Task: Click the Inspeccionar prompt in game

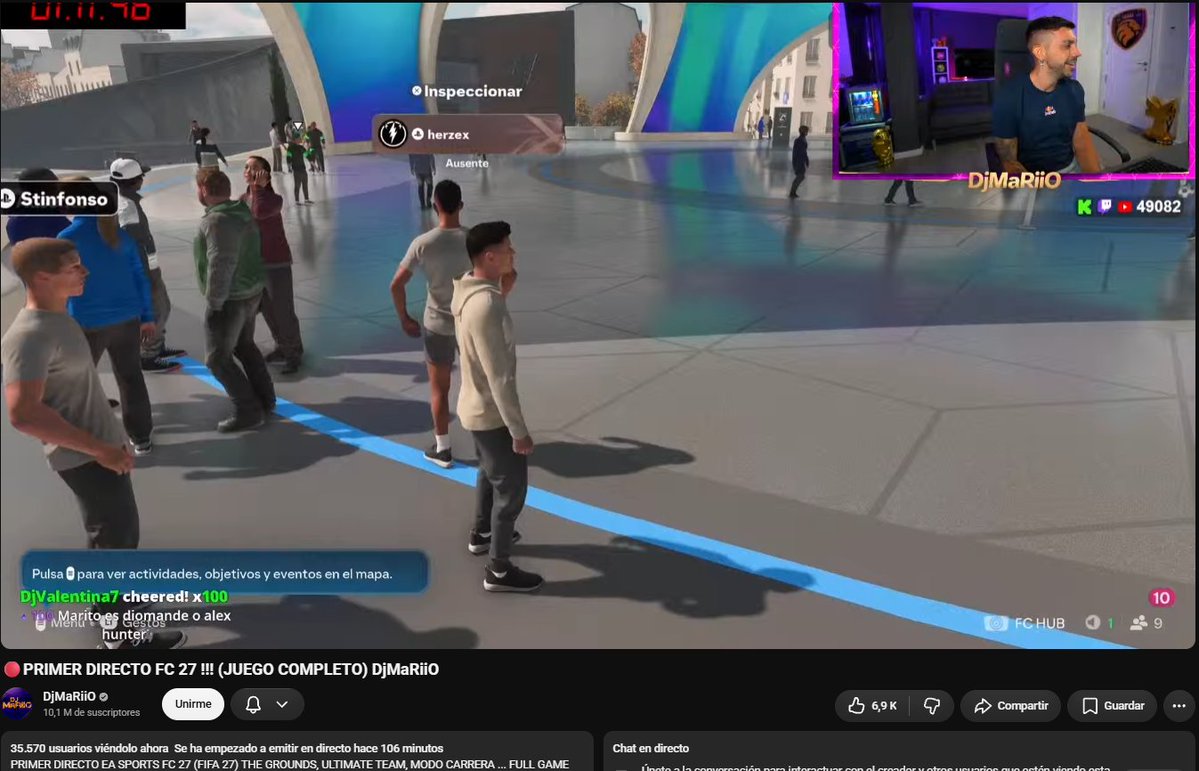Action: point(466,91)
